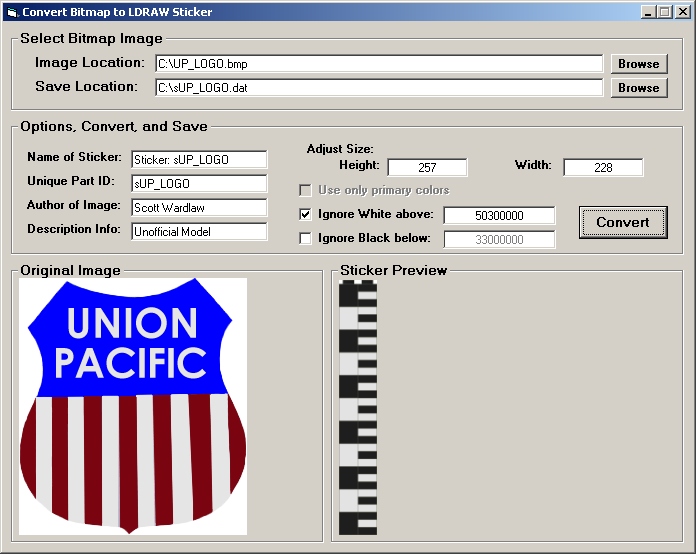The image size is (696, 554).
Task: Click the 'Options, Convert, and Save' group title
Action: [114, 127]
